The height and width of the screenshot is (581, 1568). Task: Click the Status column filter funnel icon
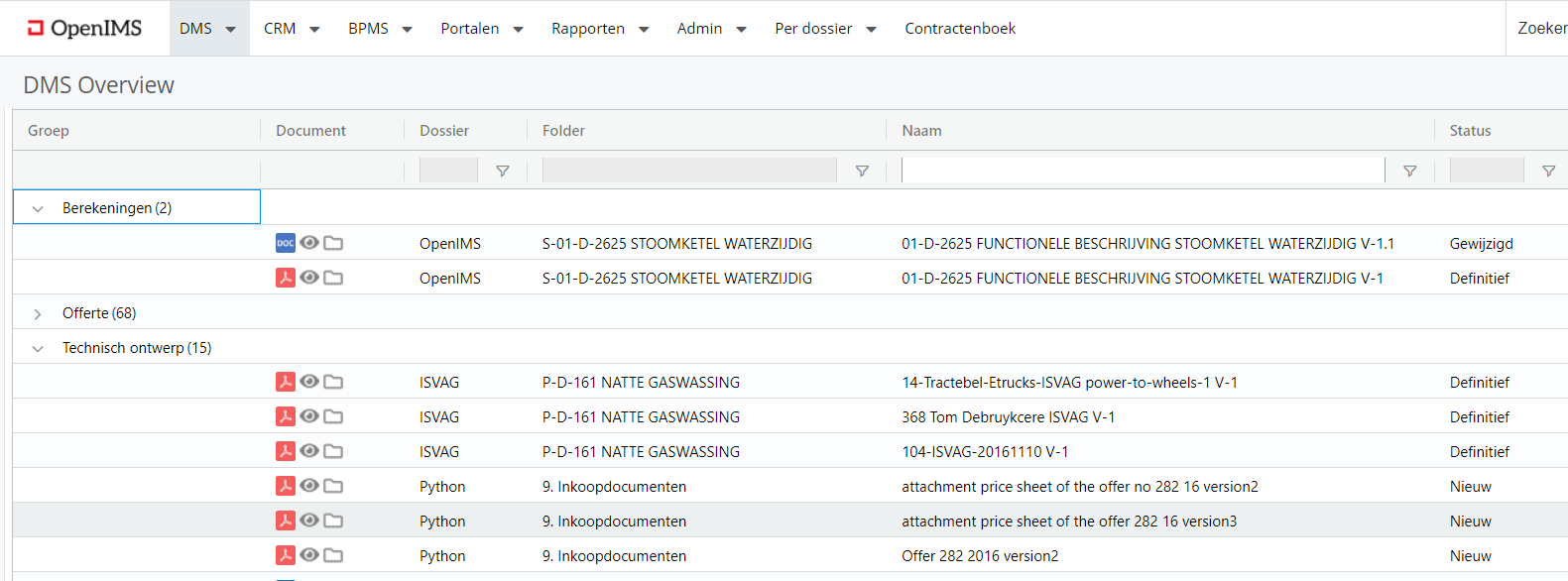(x=1548, y=172)
